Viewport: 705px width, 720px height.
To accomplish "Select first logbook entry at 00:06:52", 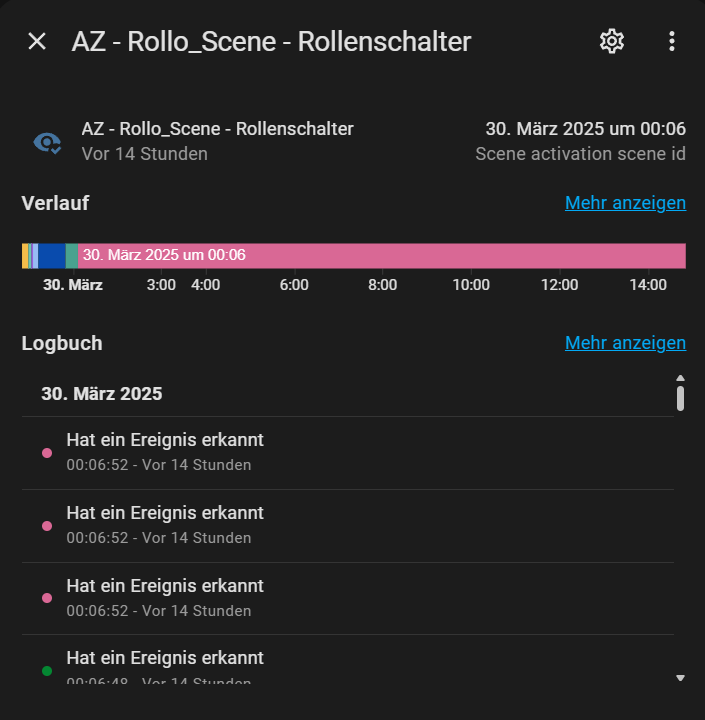I will tap(348, 453).
